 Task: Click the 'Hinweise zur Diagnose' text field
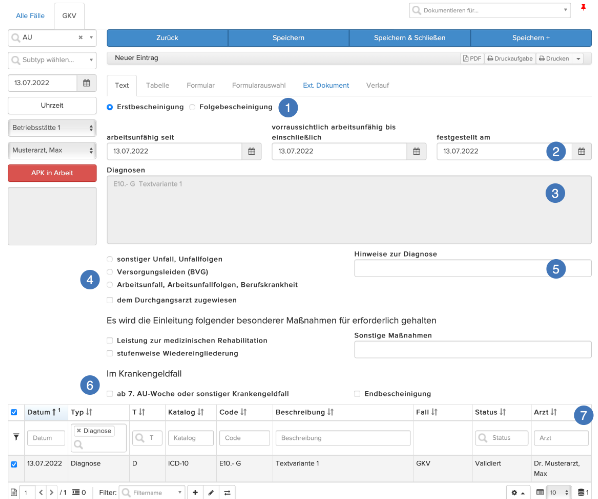(x=473, y=268)
